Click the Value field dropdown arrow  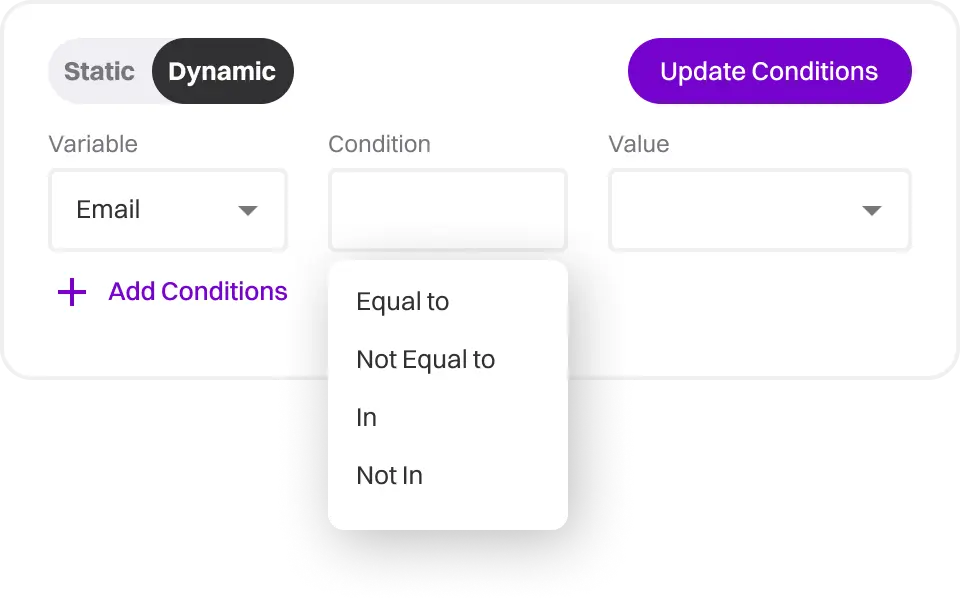pos(872,210)
